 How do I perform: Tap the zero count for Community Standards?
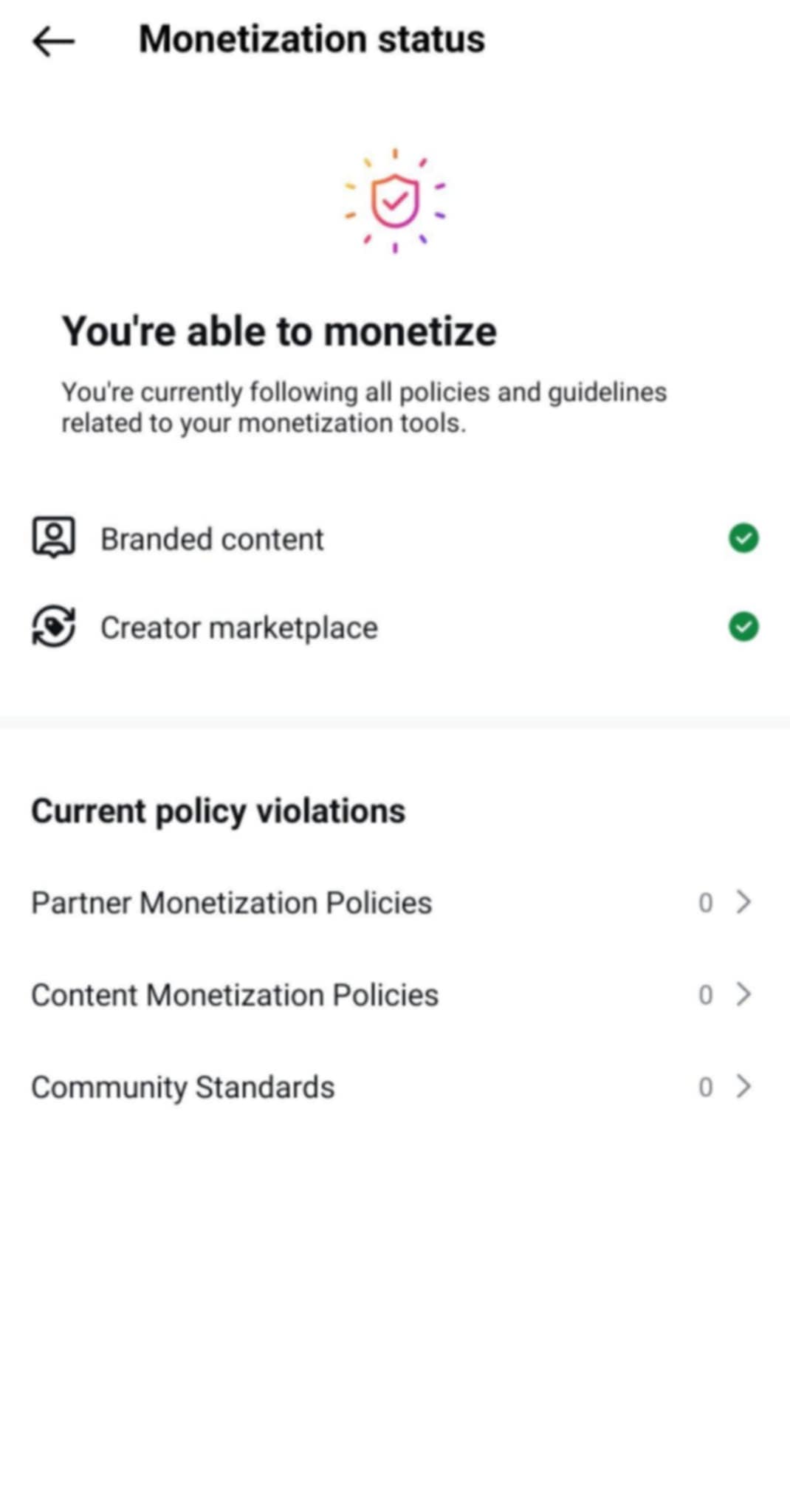coord(706,1087)
